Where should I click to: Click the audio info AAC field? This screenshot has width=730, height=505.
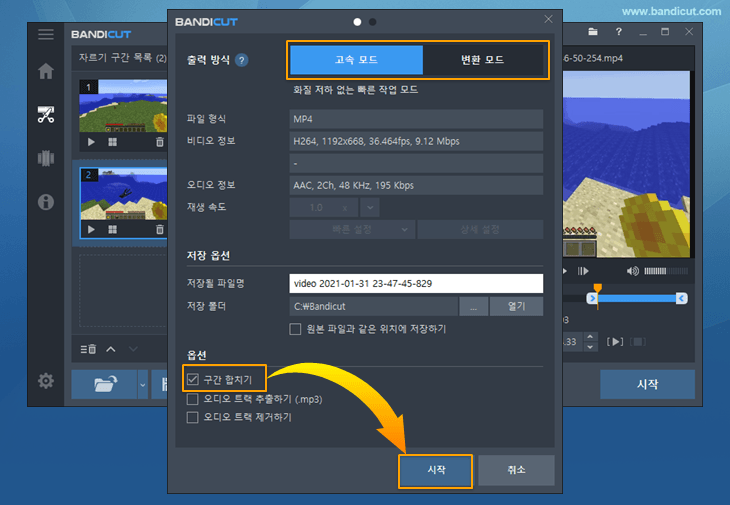[416, 185]
